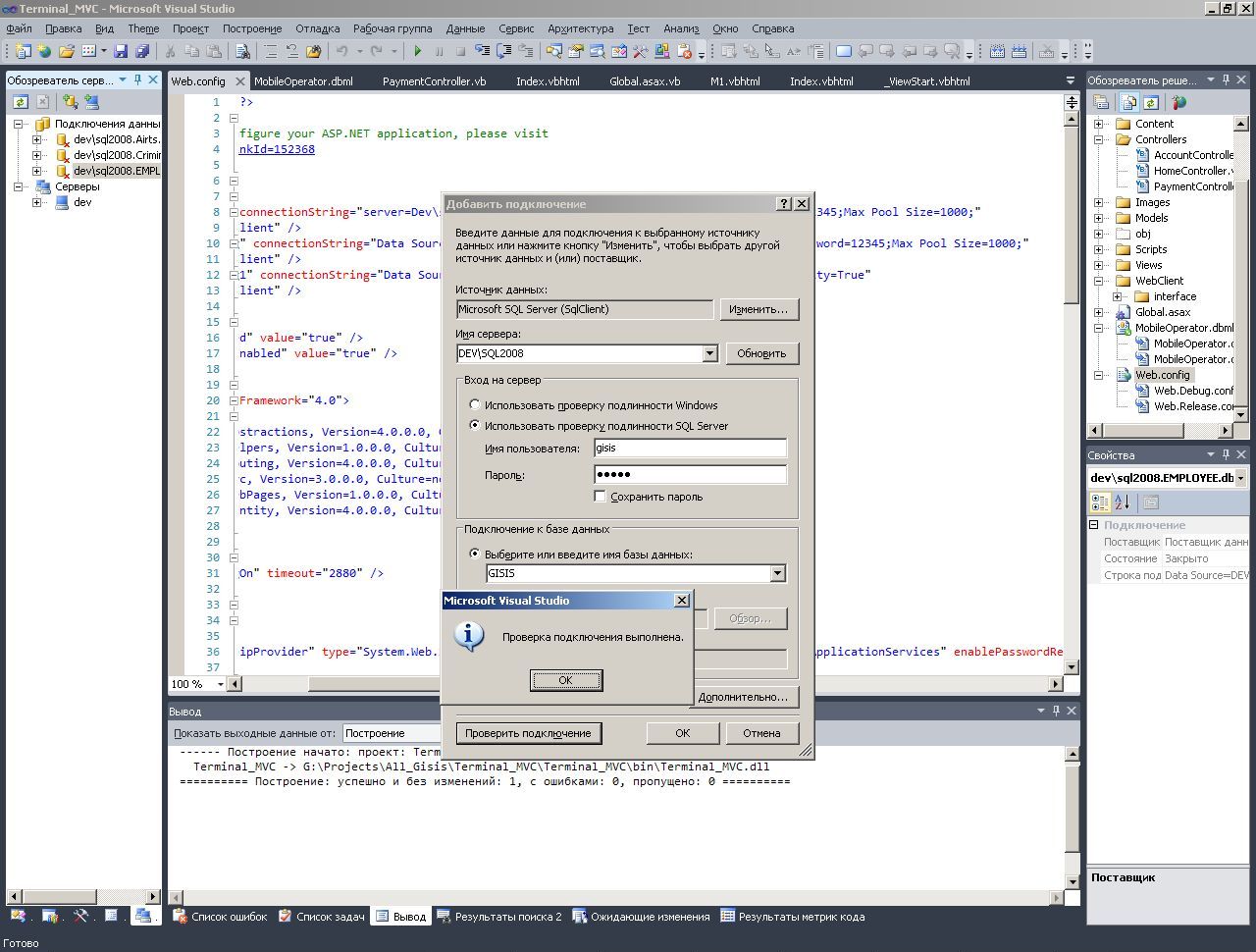Open the 'Ожидающие изменения' tab
1256x952 pixels.
tap(641, 917)
